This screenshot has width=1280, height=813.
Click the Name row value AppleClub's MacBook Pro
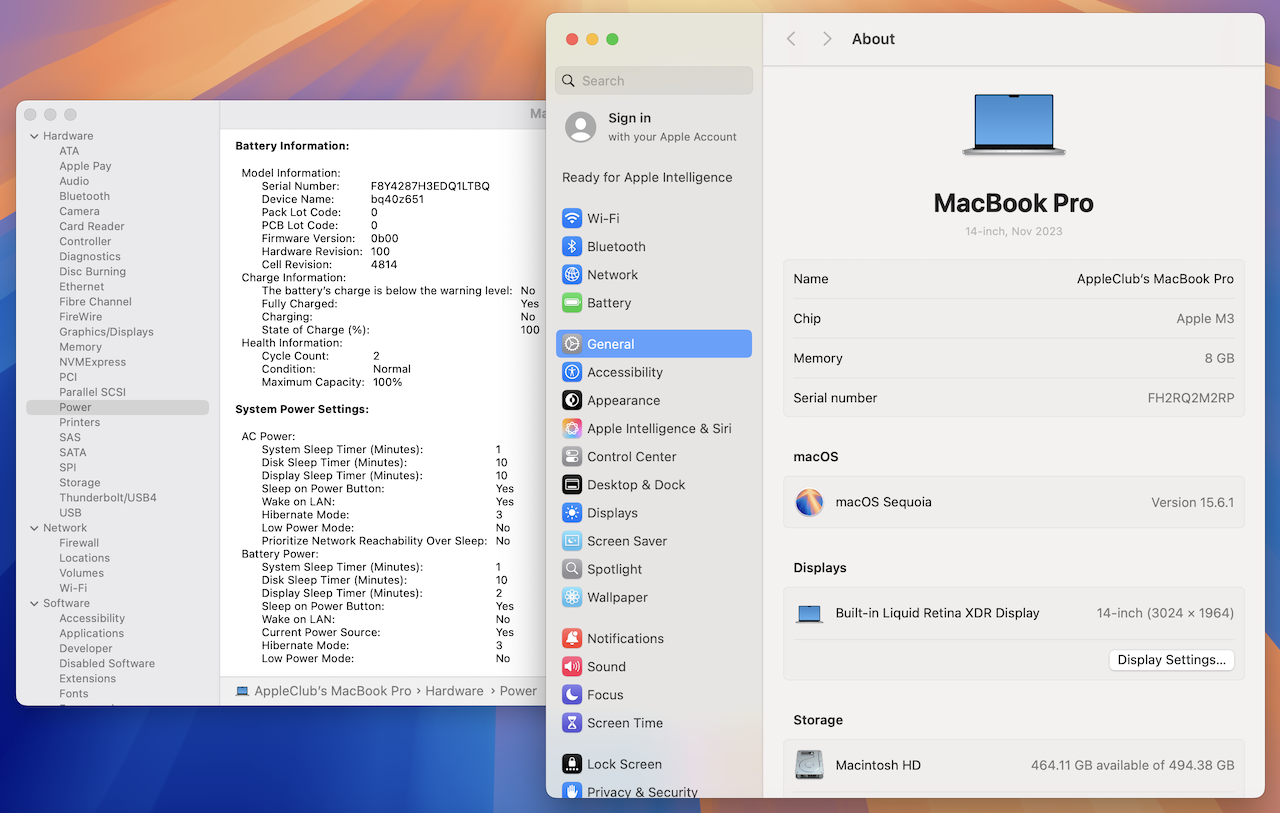1155,279
